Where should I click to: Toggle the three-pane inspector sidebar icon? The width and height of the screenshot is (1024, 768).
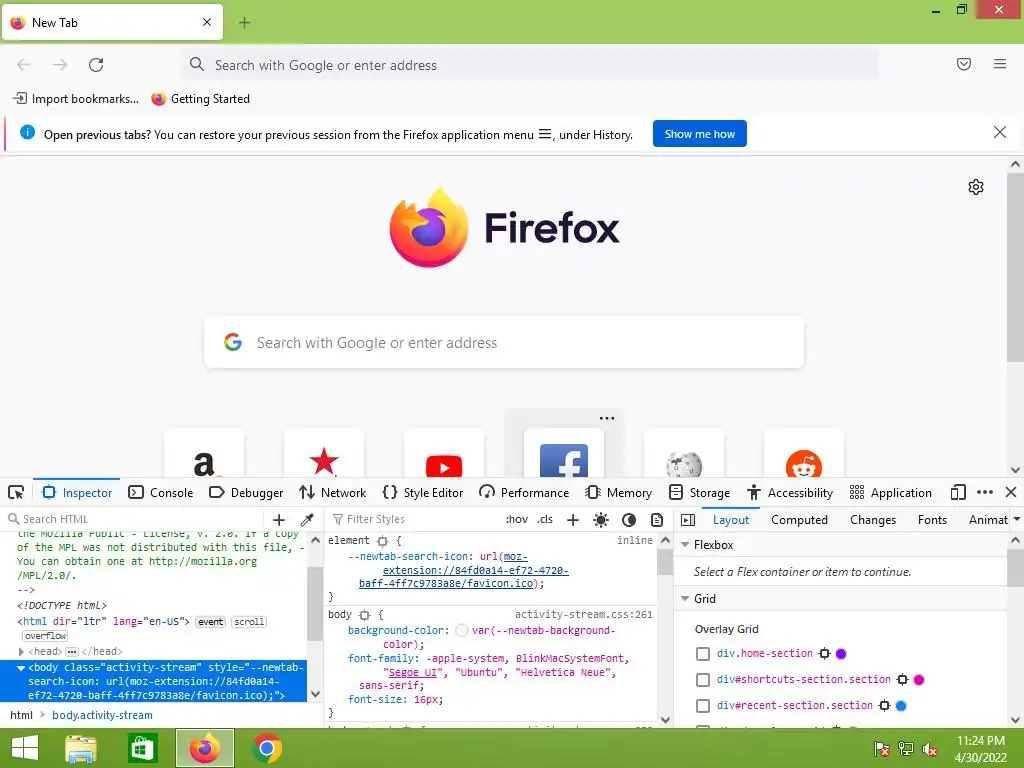(x=688, y=519)
